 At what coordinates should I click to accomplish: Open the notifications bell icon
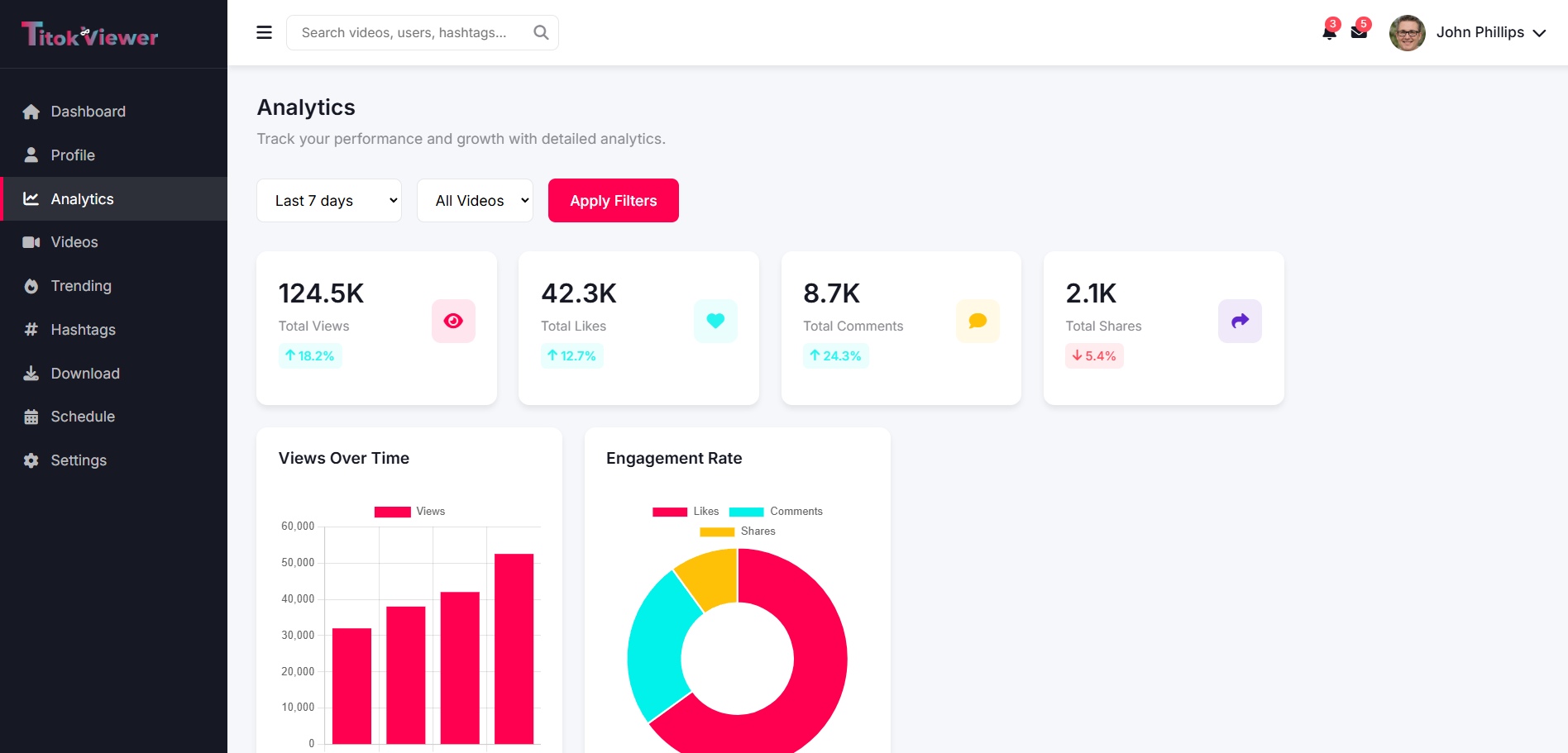pyautogui.click(x=1329, y=31)
